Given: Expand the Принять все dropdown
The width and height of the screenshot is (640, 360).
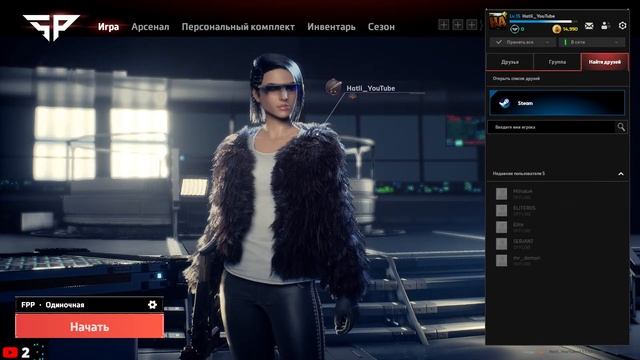Looking at the screenshot, I should pos(522,42).
